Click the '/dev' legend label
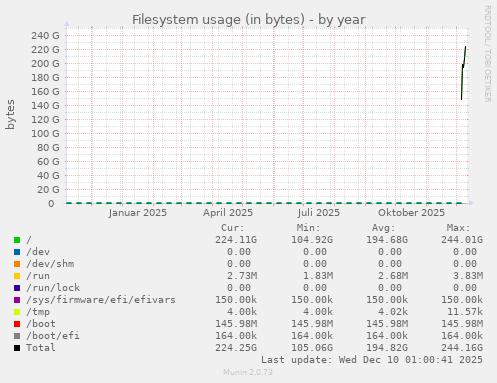The width and height of the screenshot is (497, 383). (38, 252)
